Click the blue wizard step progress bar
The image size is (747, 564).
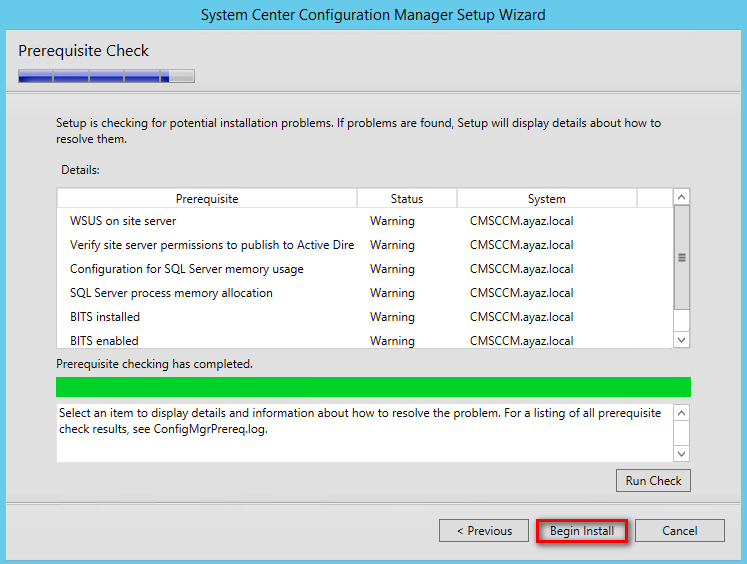[106, 76]
